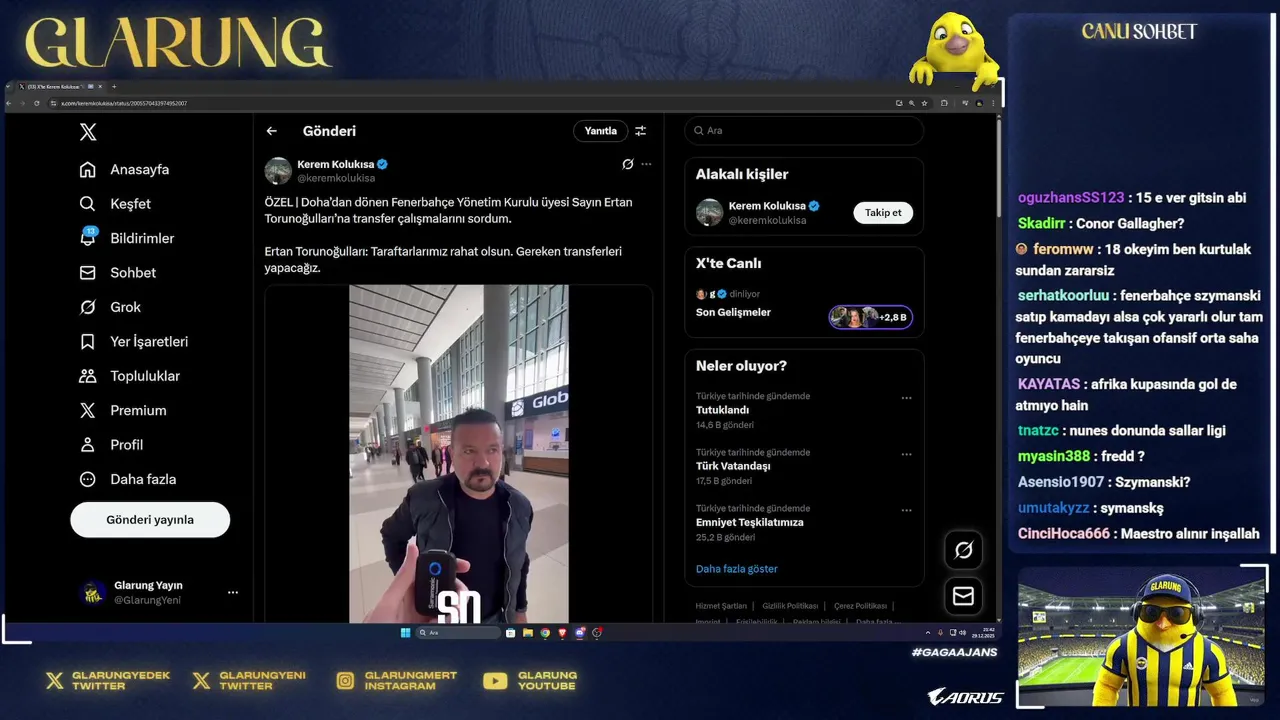
Task: Open Premium X icon in sidebar
Action: pos(88,410)
